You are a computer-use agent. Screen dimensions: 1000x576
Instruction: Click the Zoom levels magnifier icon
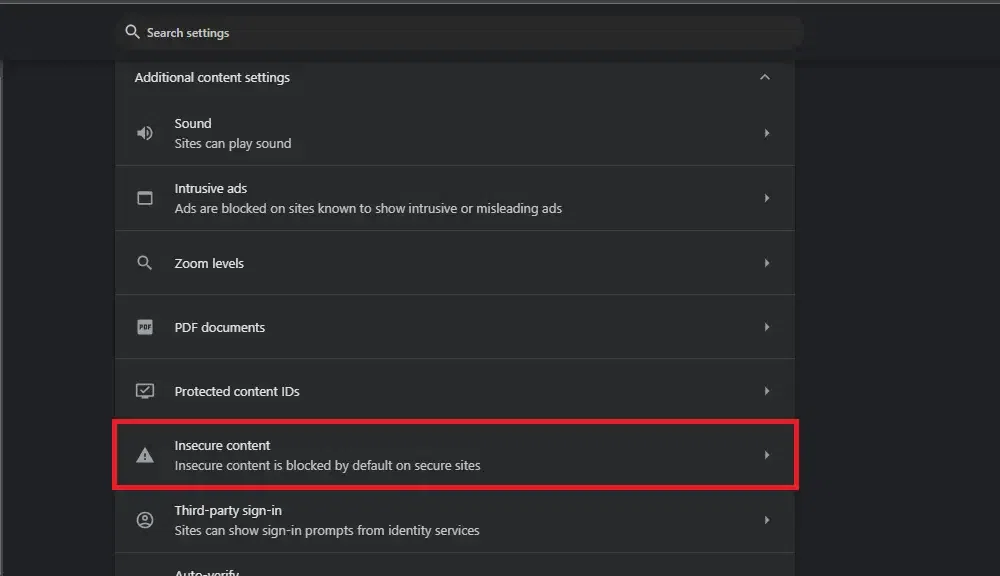[x=145, y=263]
